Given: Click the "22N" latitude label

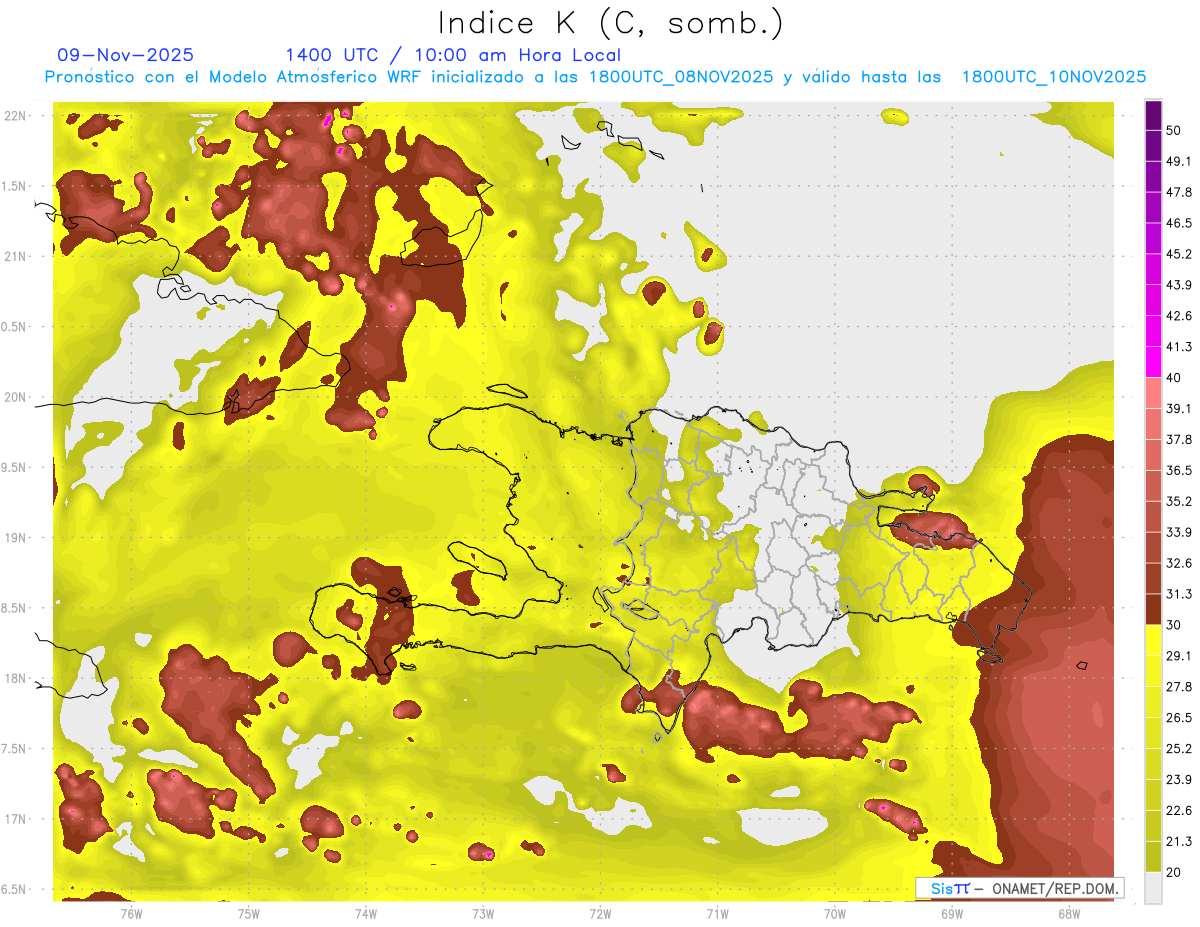Looking at the screenshot, I should click(15, 115).
